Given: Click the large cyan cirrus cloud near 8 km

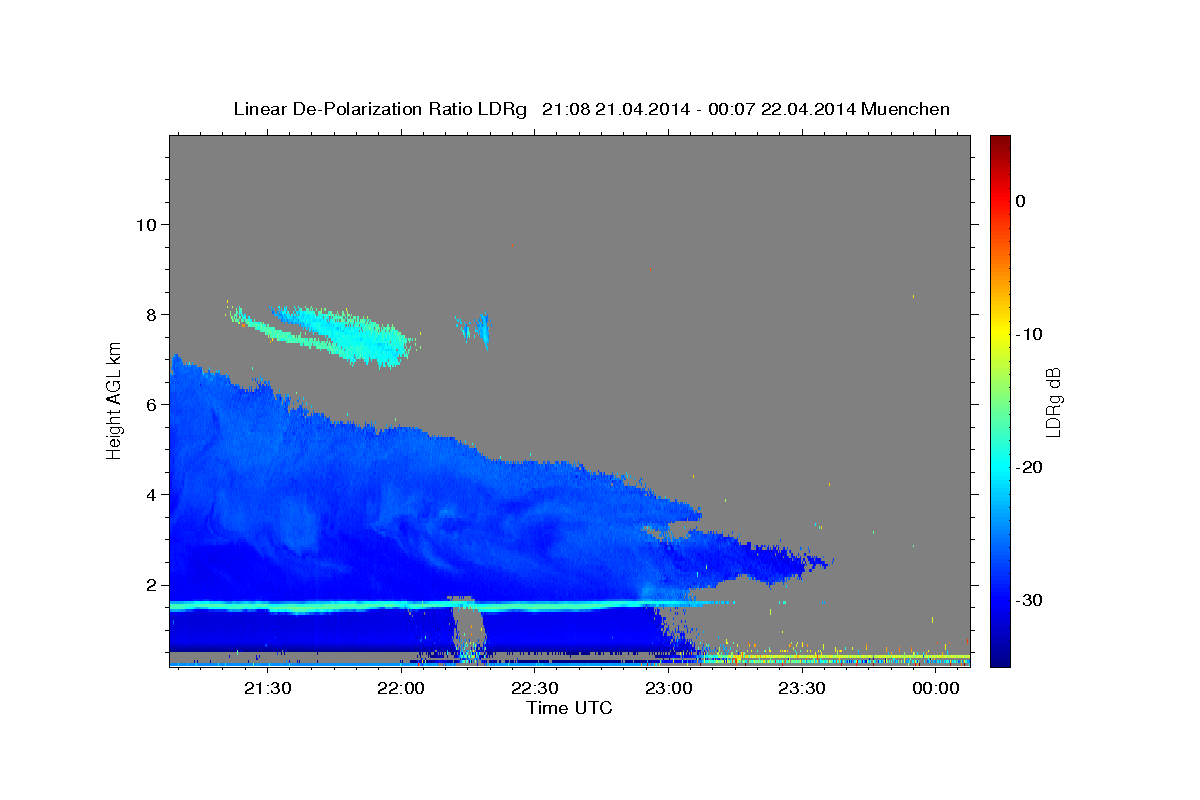Looking at the screenshot, I should (x=345, y=335).
